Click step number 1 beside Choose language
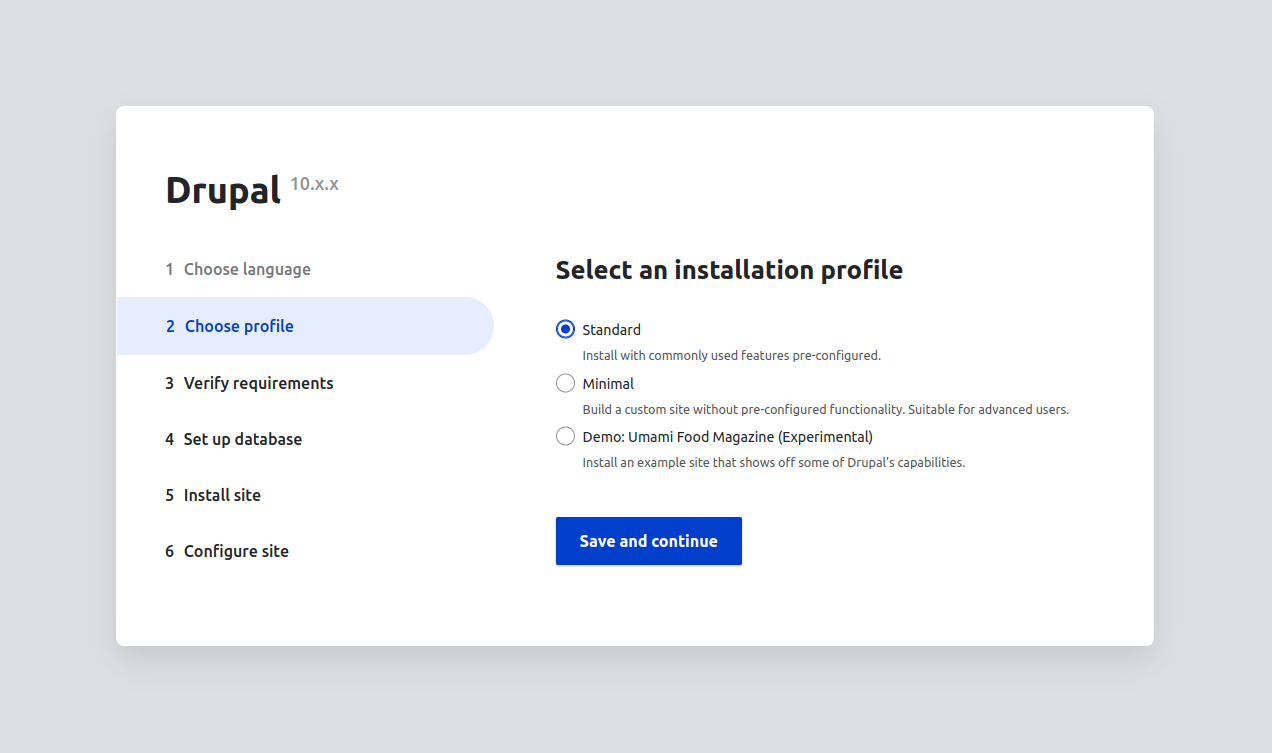 click(x=169, y=269)
